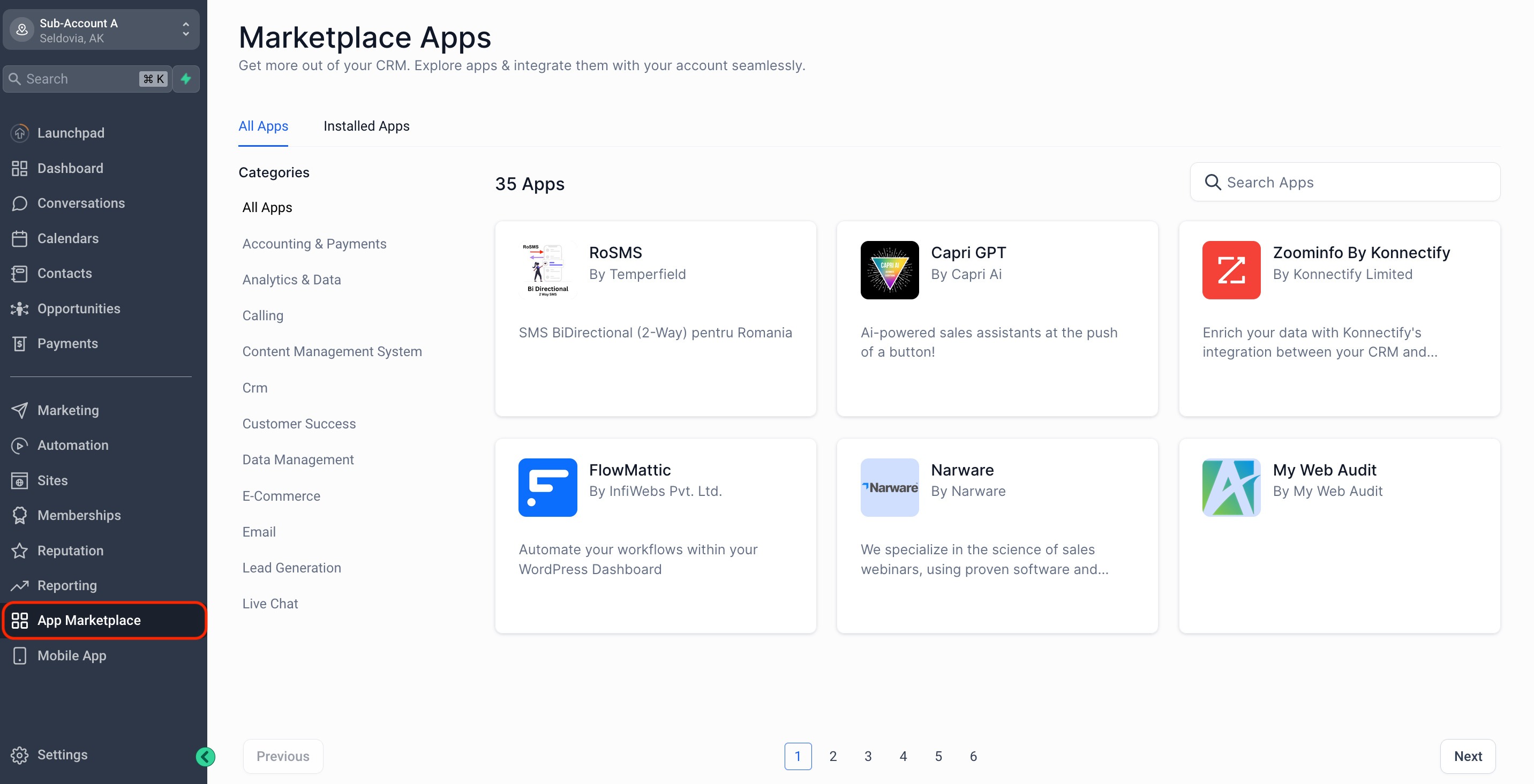Filter by Accounting & Payments category
The image size is (1534, 784).
(x=314, y=244)
